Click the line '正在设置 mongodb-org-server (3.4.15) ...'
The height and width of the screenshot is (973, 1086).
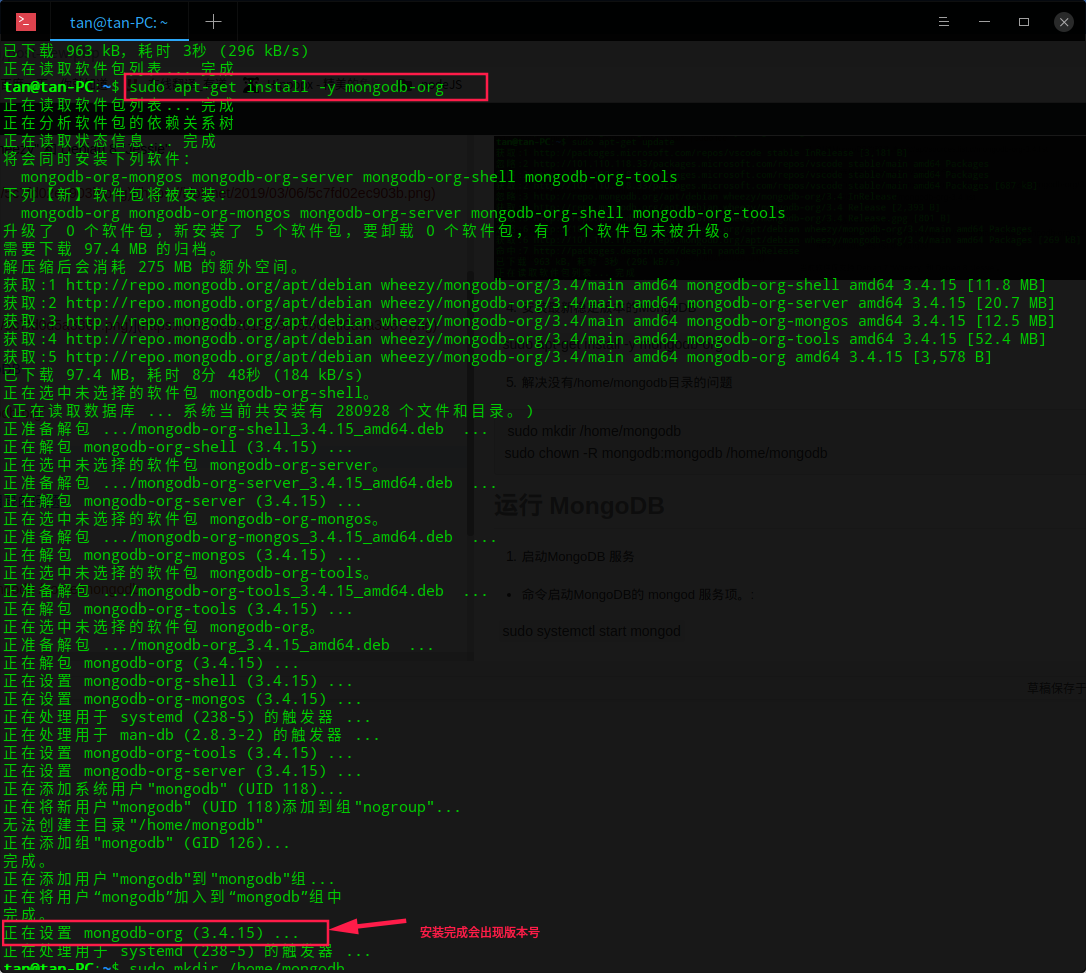click(183, 771)
